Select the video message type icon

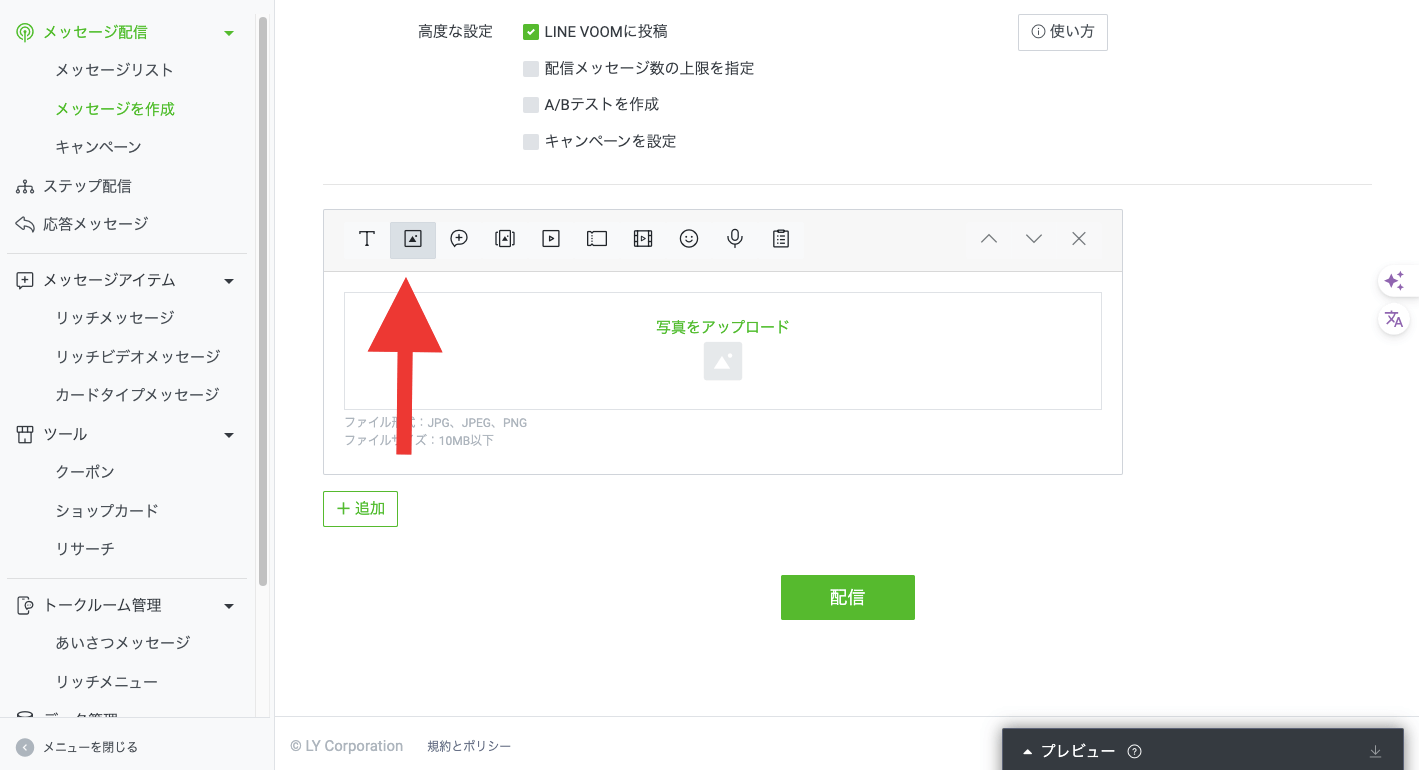pyautogui.click(x=551, y=239)
